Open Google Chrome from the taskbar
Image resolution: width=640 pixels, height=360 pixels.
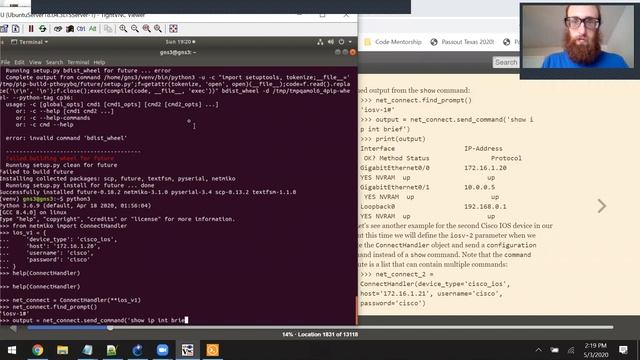[x=38, y=350]
